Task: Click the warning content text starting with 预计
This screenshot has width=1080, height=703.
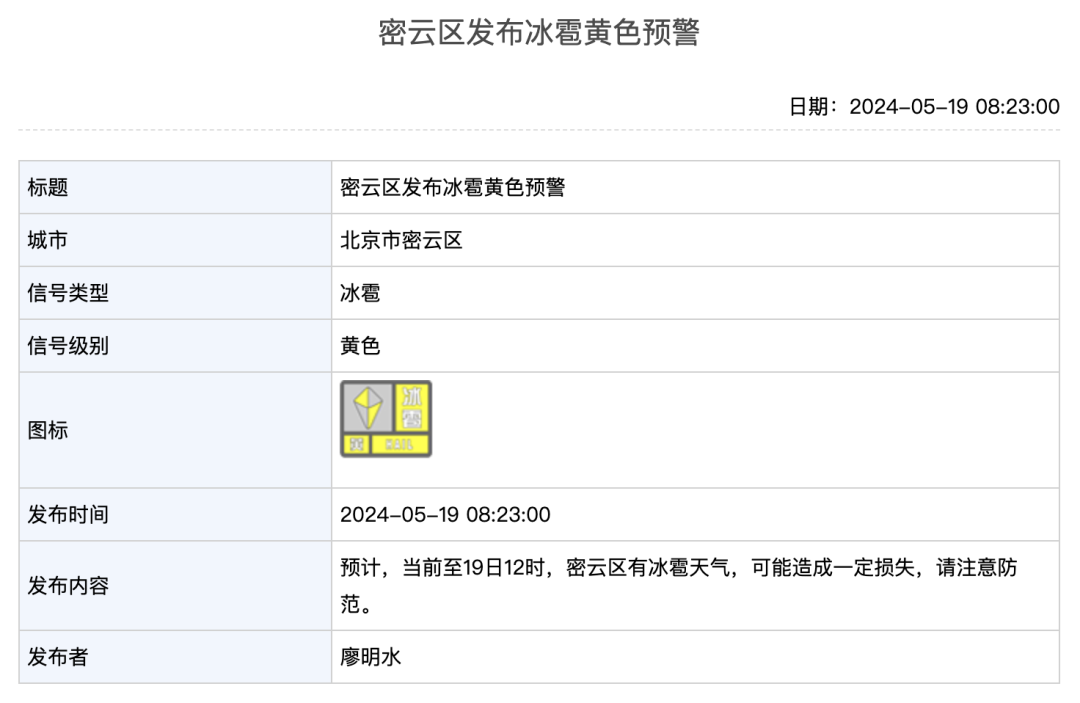Action: click(x=678, y=568)
